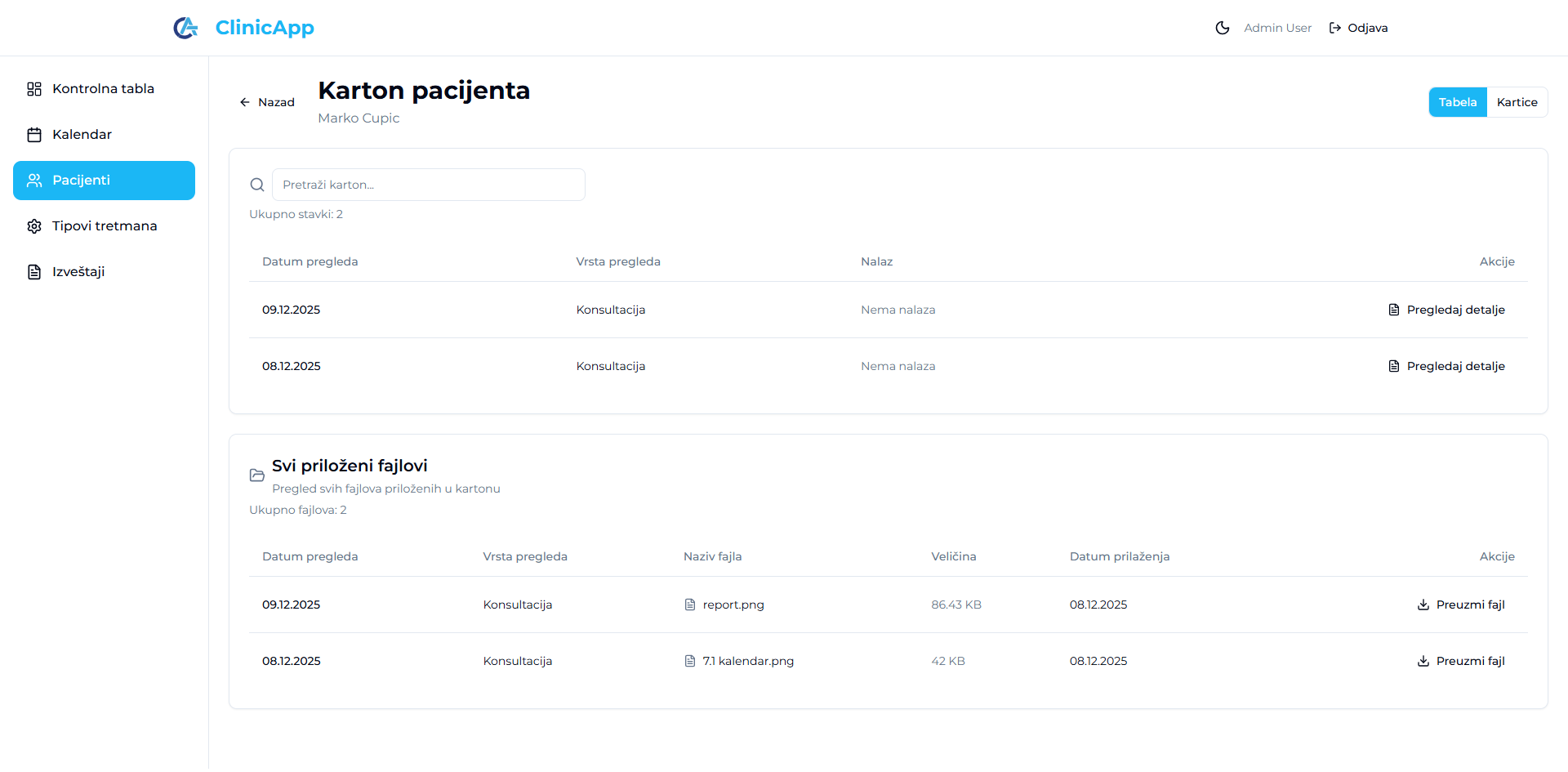Viewport: 1568px width, 772px height.
Task: Click the search magnifier icon
Action: (x=257, y=185)
